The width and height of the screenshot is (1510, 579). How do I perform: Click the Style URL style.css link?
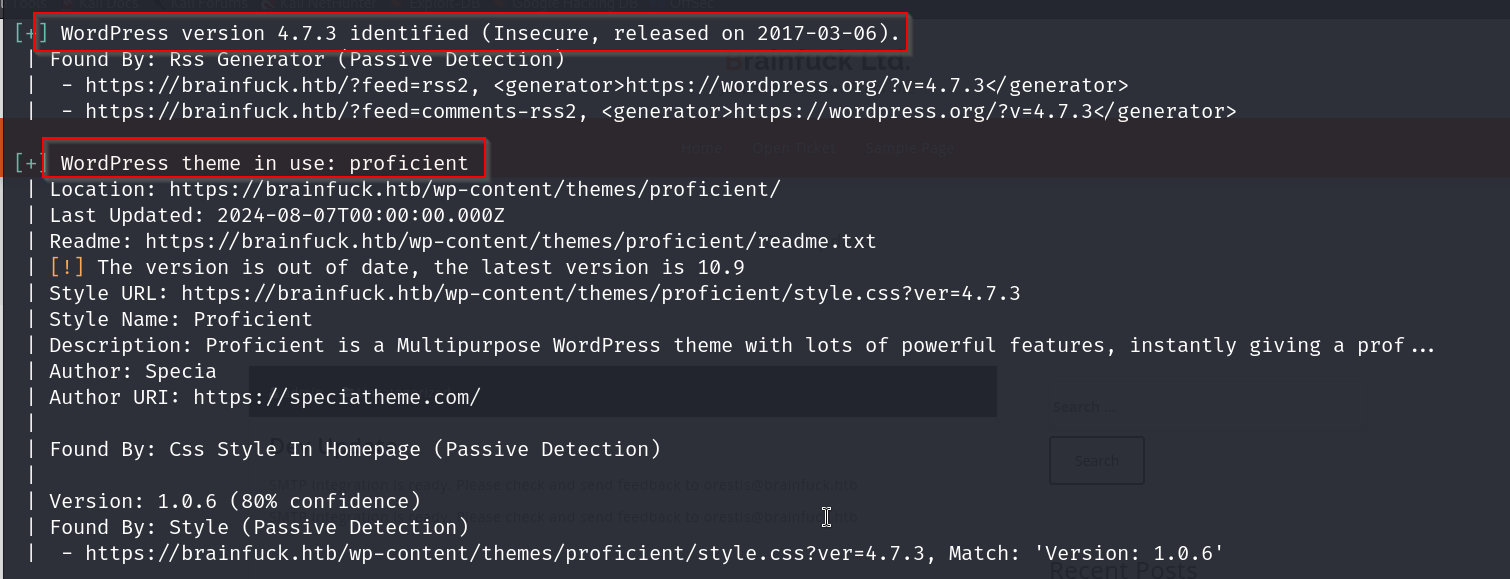click(600, 293)
